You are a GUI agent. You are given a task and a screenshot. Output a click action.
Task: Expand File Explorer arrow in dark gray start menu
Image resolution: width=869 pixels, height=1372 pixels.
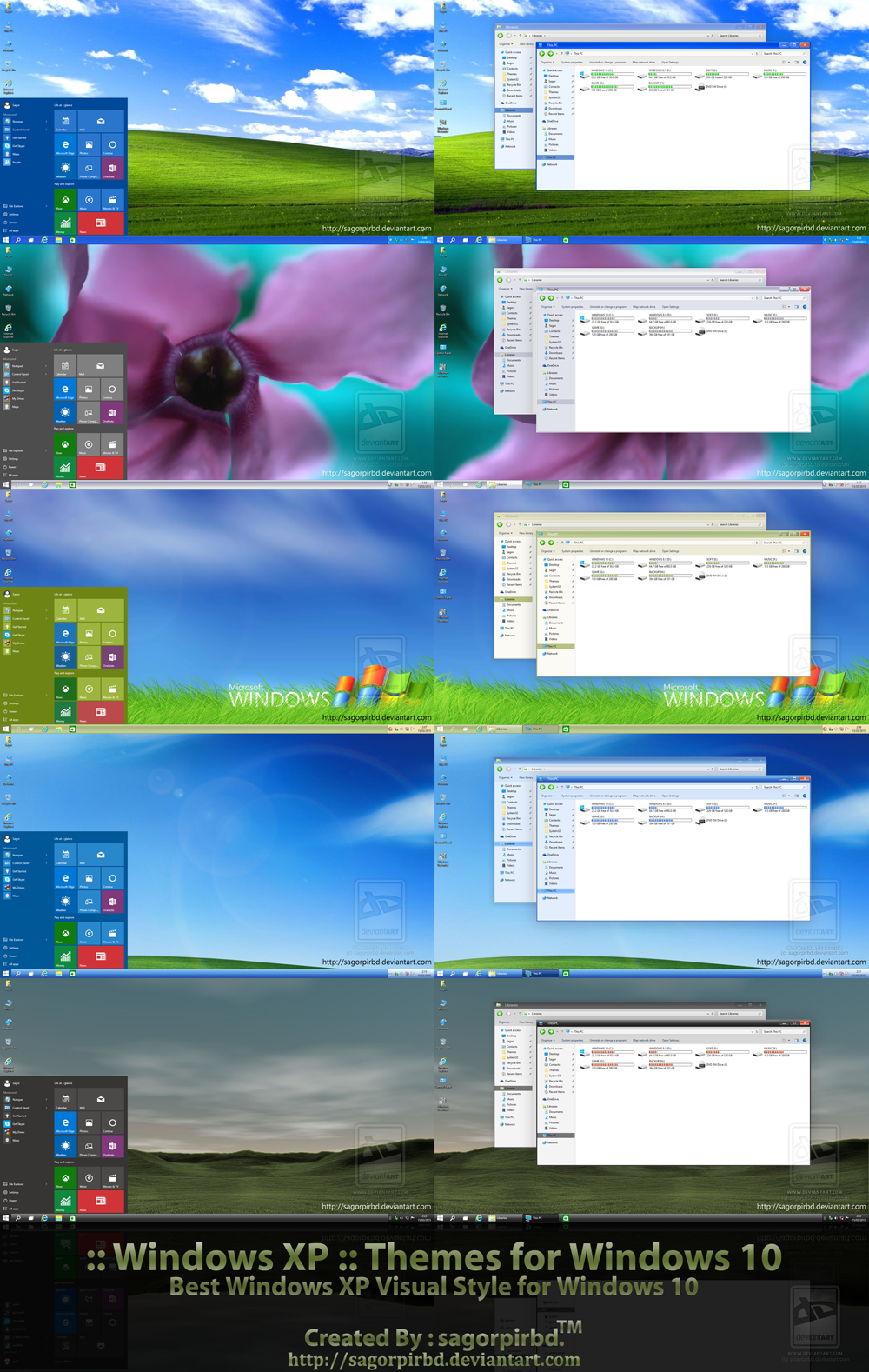click(x=46, y=1184)
